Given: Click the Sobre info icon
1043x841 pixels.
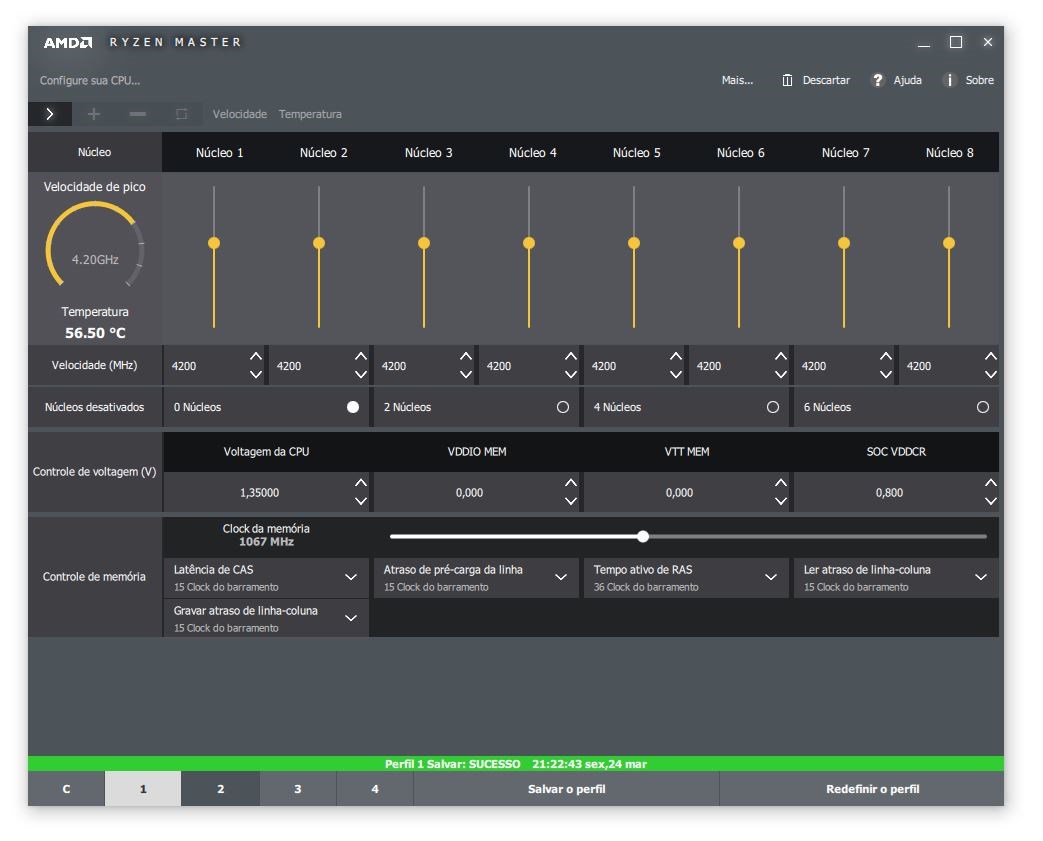Looking at the screenshot, I should (x=949, y=80).
